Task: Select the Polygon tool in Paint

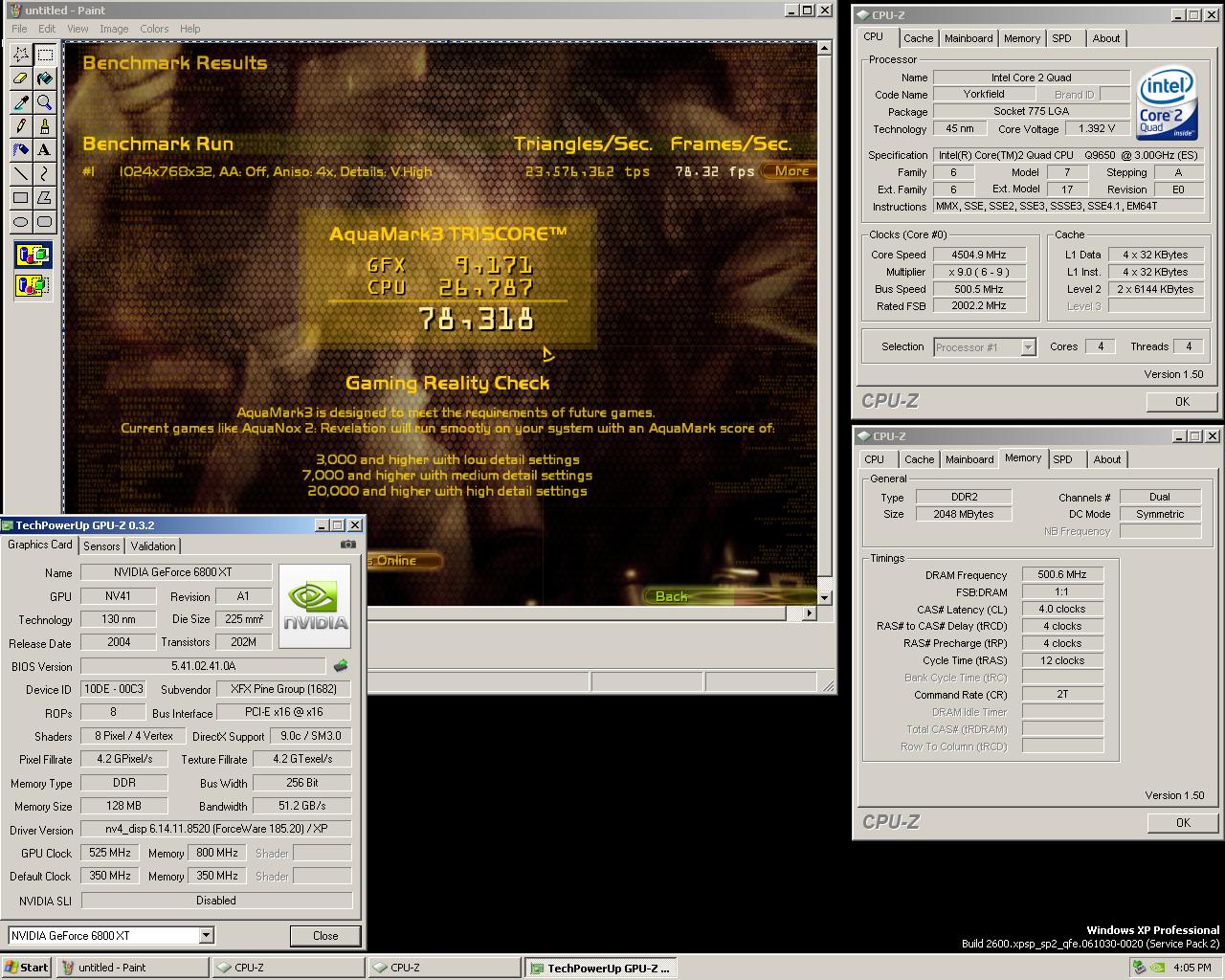Action: tap(44, 198)
